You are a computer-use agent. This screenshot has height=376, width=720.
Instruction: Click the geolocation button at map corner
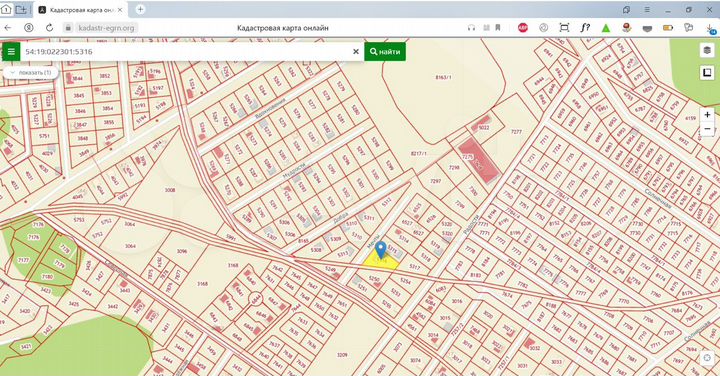click(707, 358)
